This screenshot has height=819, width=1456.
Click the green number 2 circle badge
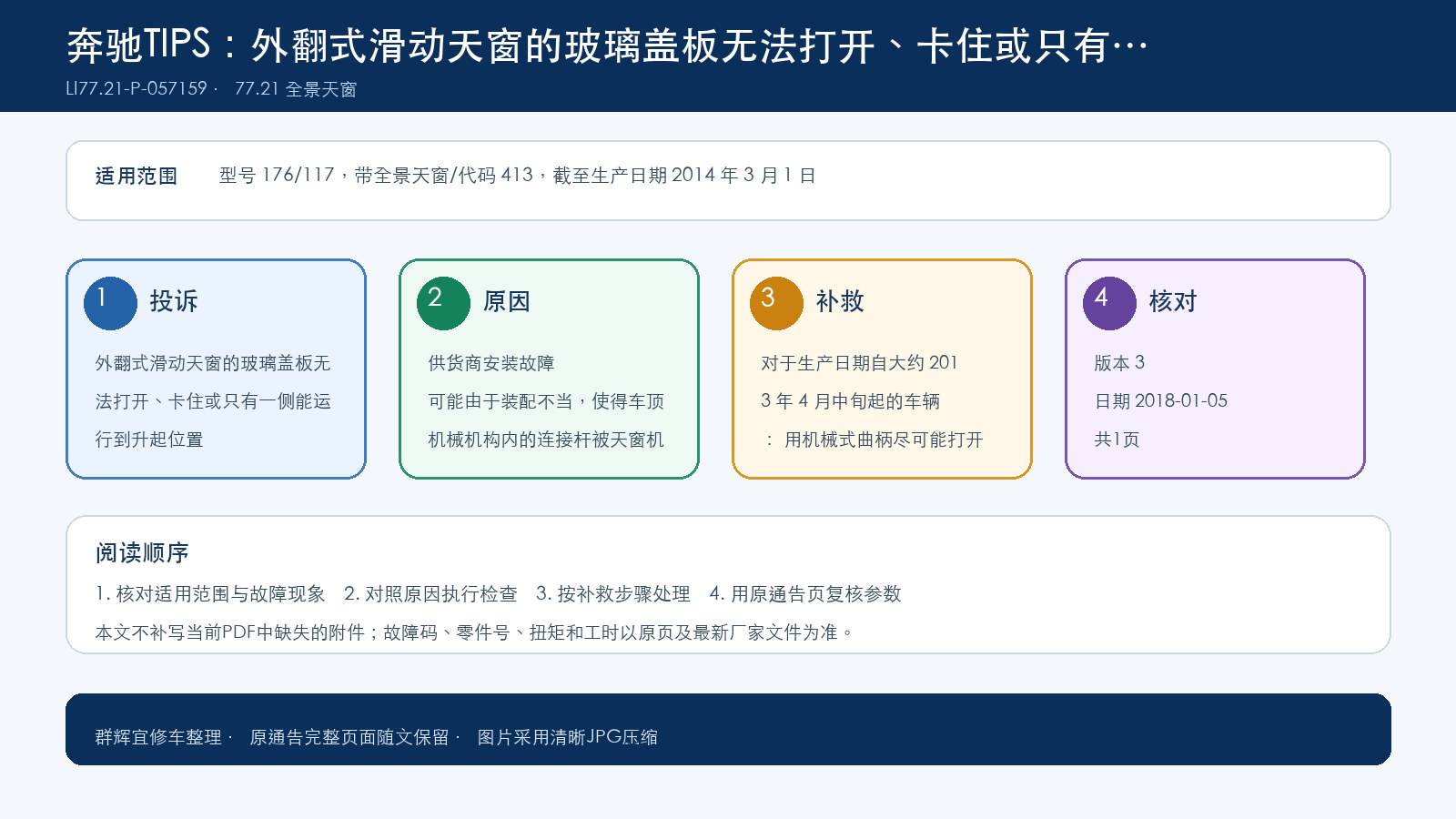443,303
